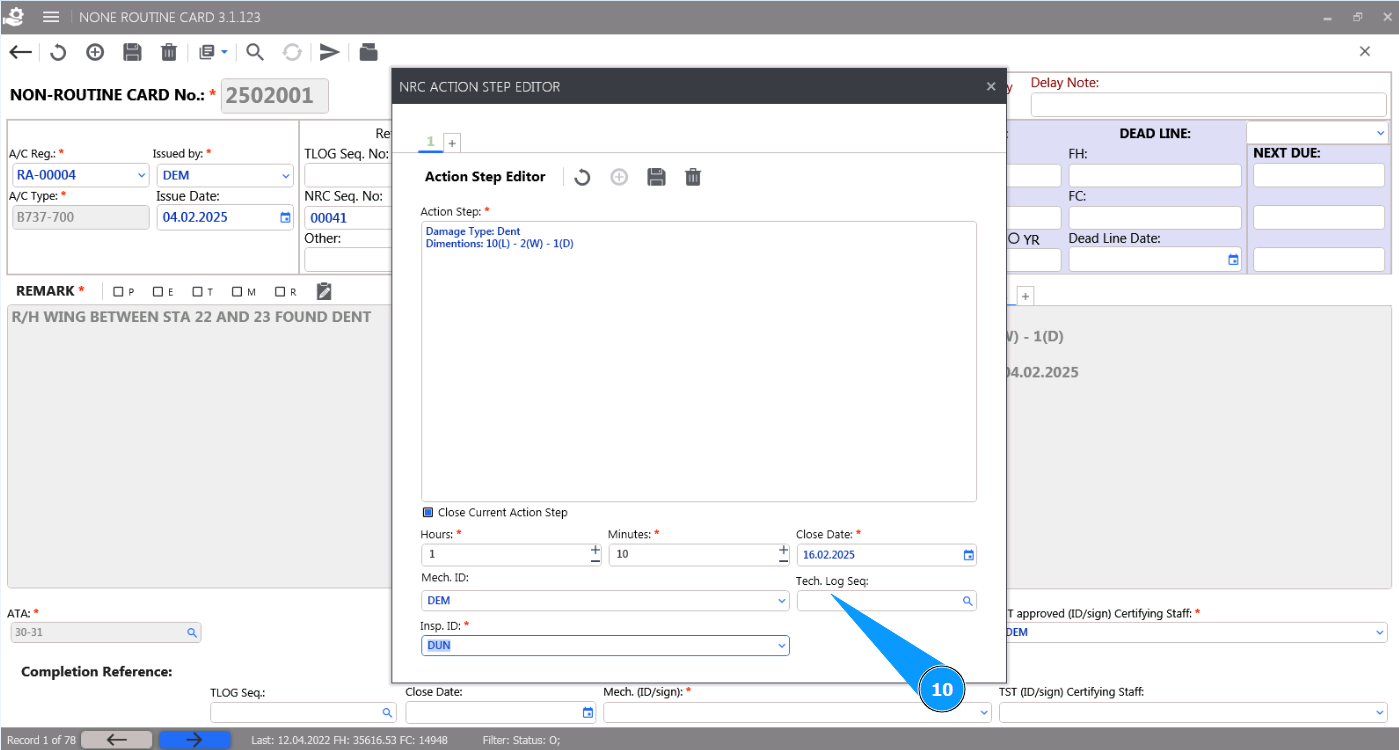Viewport: 1399px width, 750px height.
Task: Select action step tab 1
Action: (431, 142)
